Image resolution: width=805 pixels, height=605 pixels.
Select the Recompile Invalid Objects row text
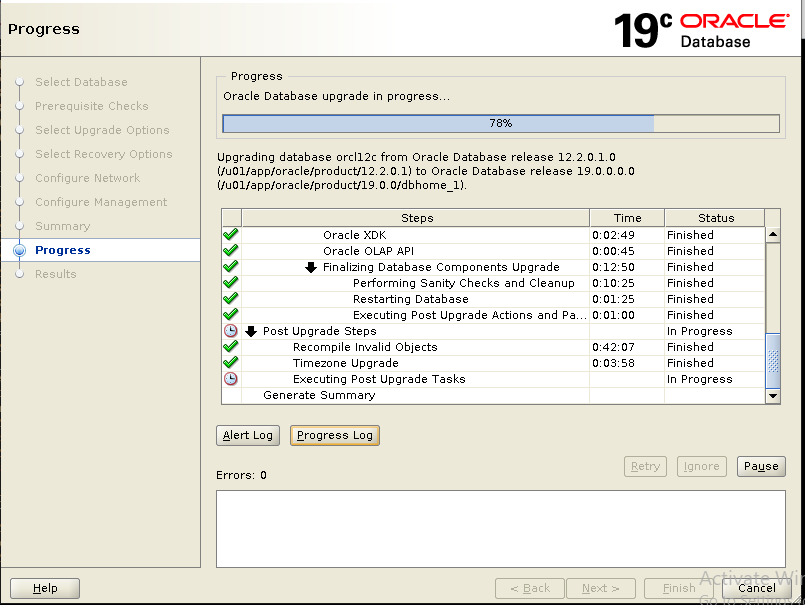365,347
